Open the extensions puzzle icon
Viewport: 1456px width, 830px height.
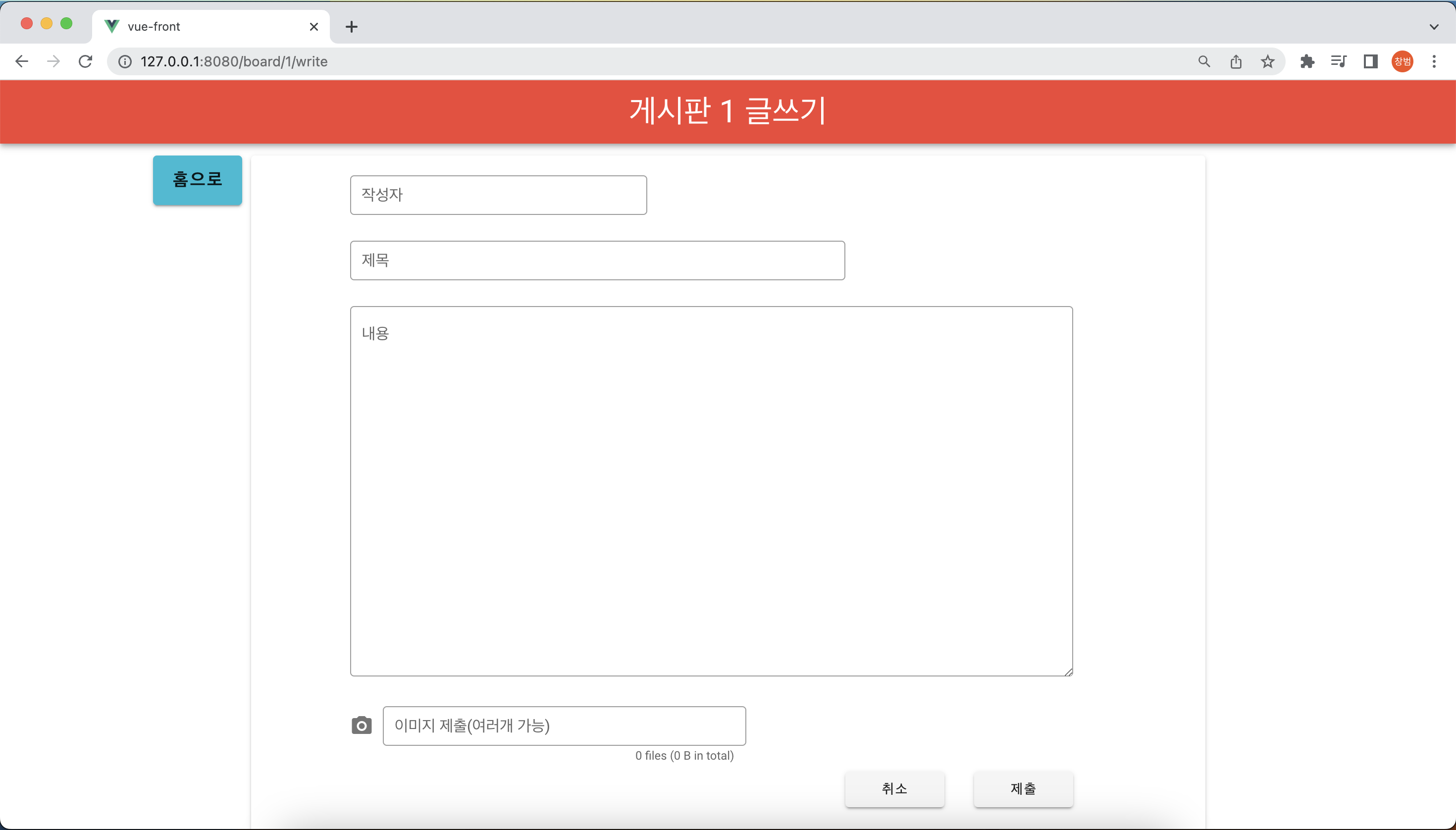coord(1306,61)
